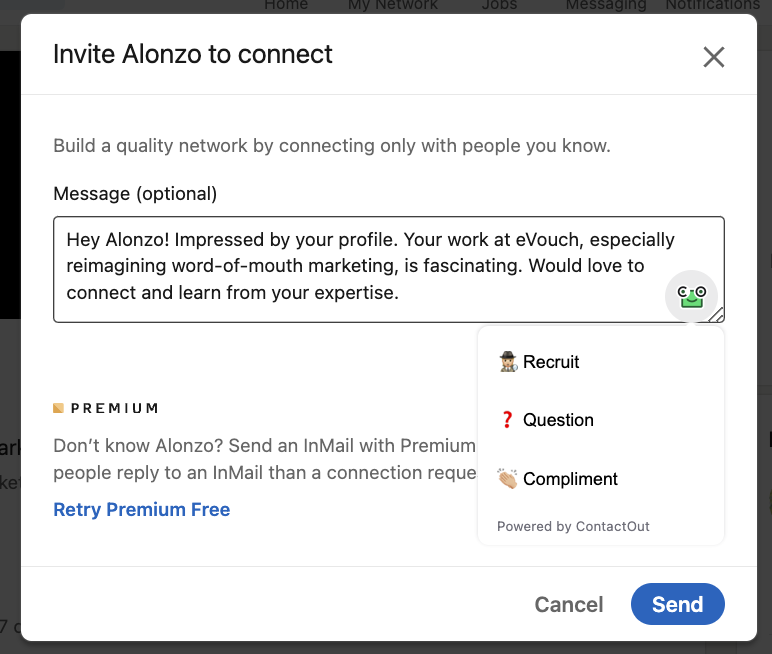Open My Network in top navigation

[392, 5]
